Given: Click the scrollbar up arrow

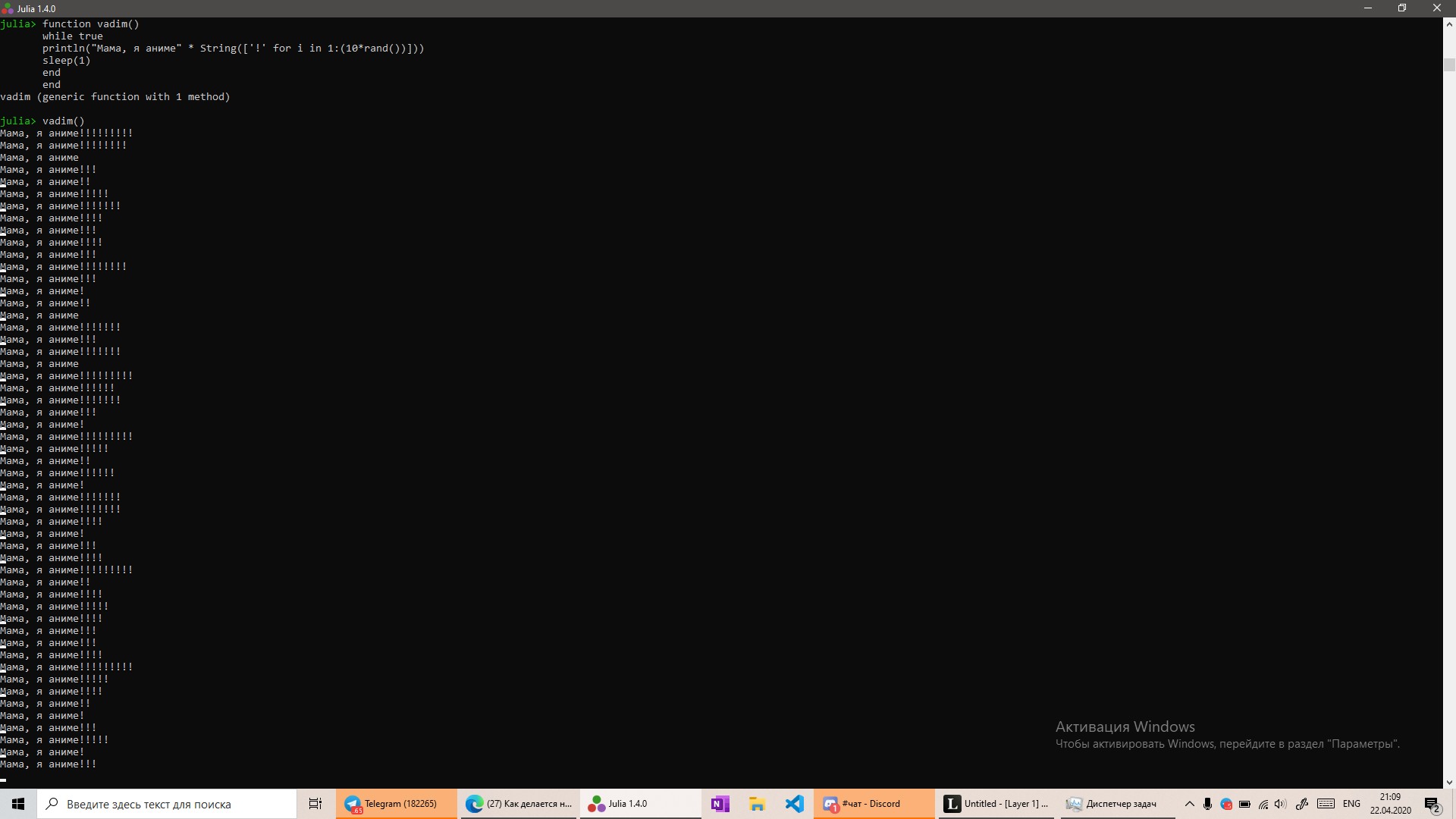Looking at the screenshot, I should [x=1449, y=24].
